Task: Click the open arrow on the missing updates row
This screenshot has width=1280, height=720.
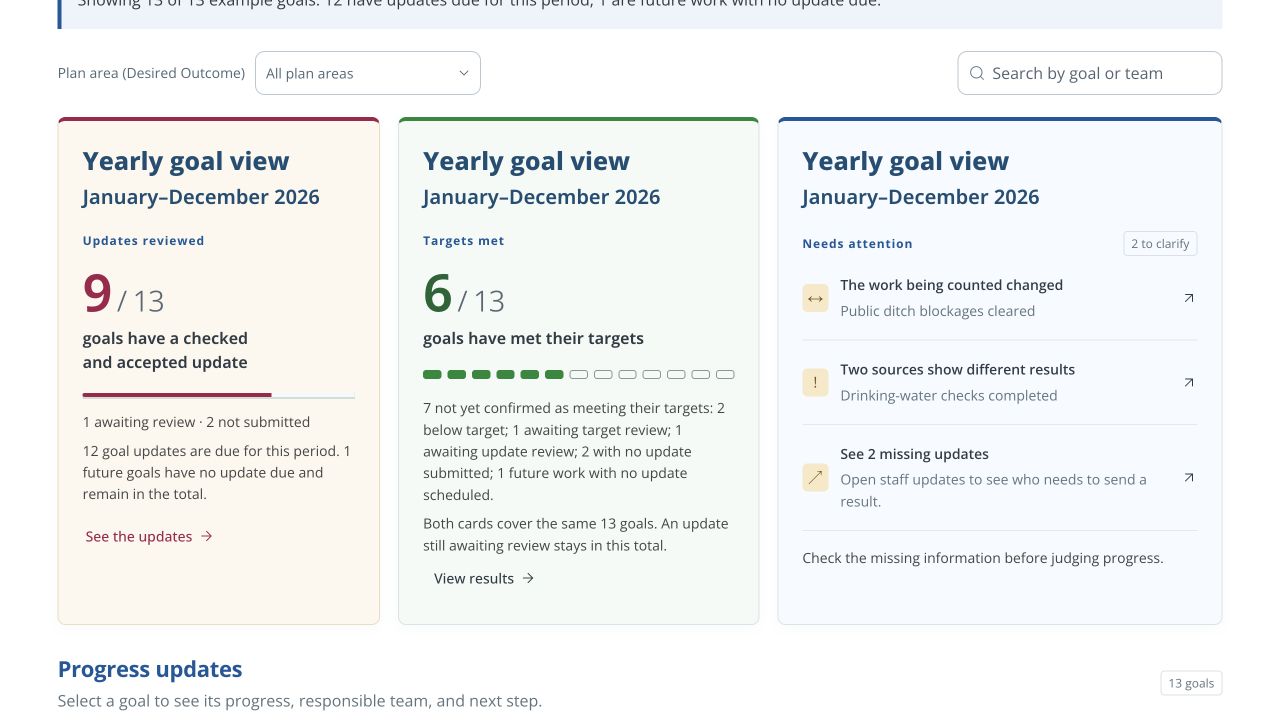Action: coord(1189,478)
